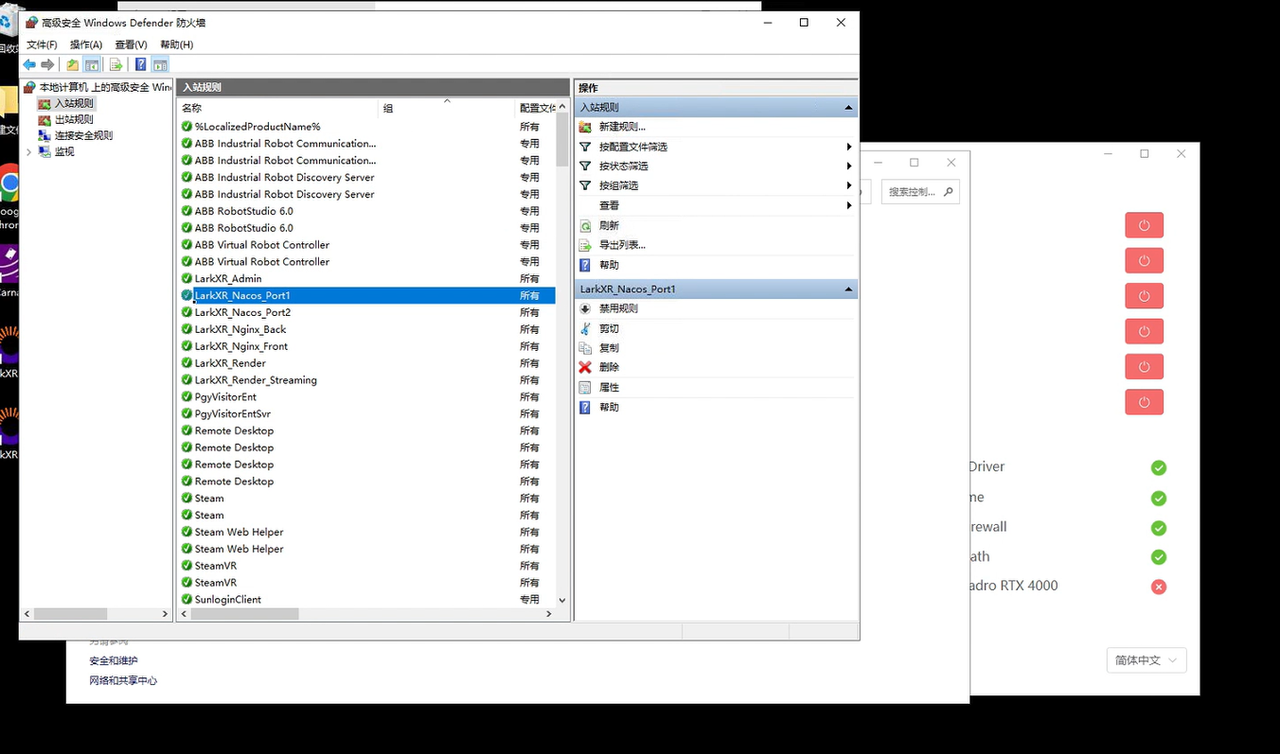Click the green 刷新 refresh icon
This screenshot has height=754, width=1280.
click(586, 226)
